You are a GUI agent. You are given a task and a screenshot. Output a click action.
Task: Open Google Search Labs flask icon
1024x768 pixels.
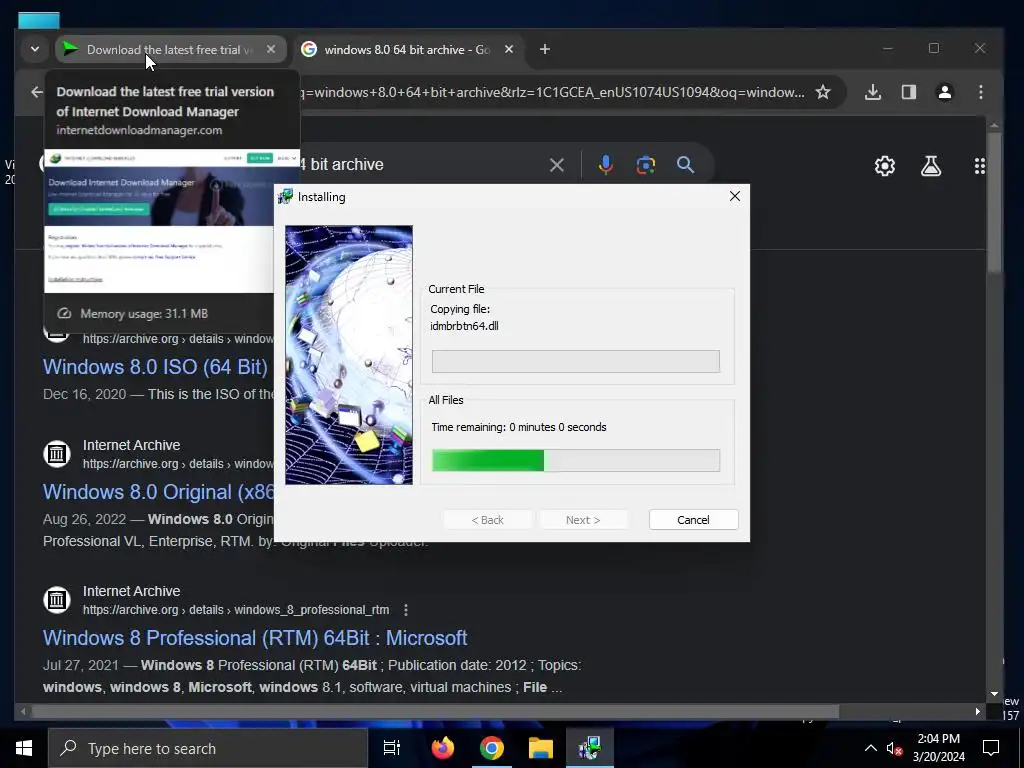(931, 166)
